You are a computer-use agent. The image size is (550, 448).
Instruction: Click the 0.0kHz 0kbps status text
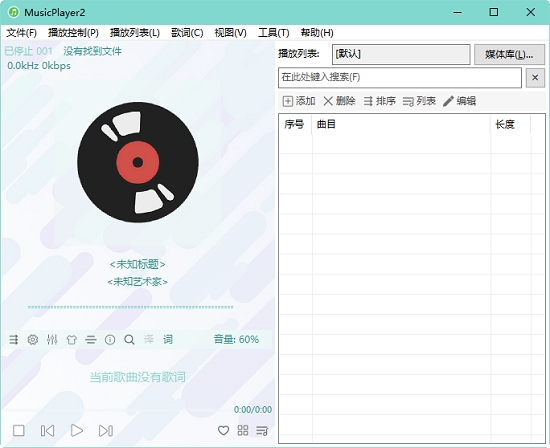pos(39,66)
